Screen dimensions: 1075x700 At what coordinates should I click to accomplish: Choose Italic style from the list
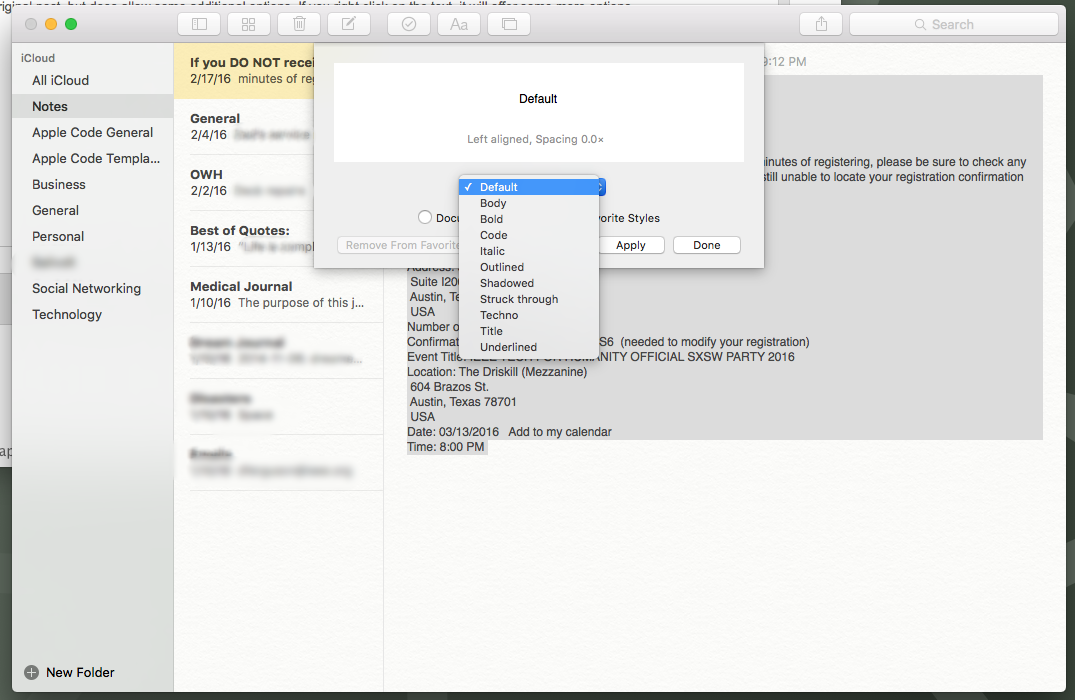click(x=529, y=251)
